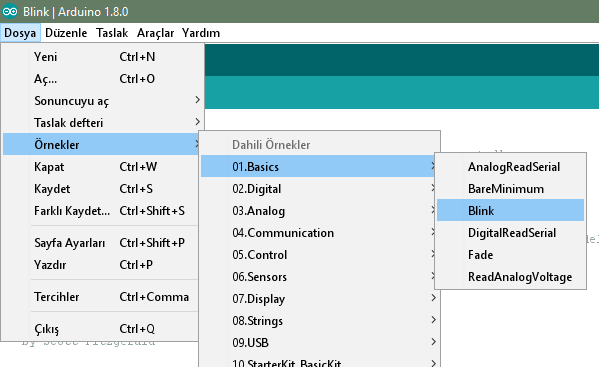The image size is (599, 367).
Task: Open the Yardım menu
Action: coord(201,33)
